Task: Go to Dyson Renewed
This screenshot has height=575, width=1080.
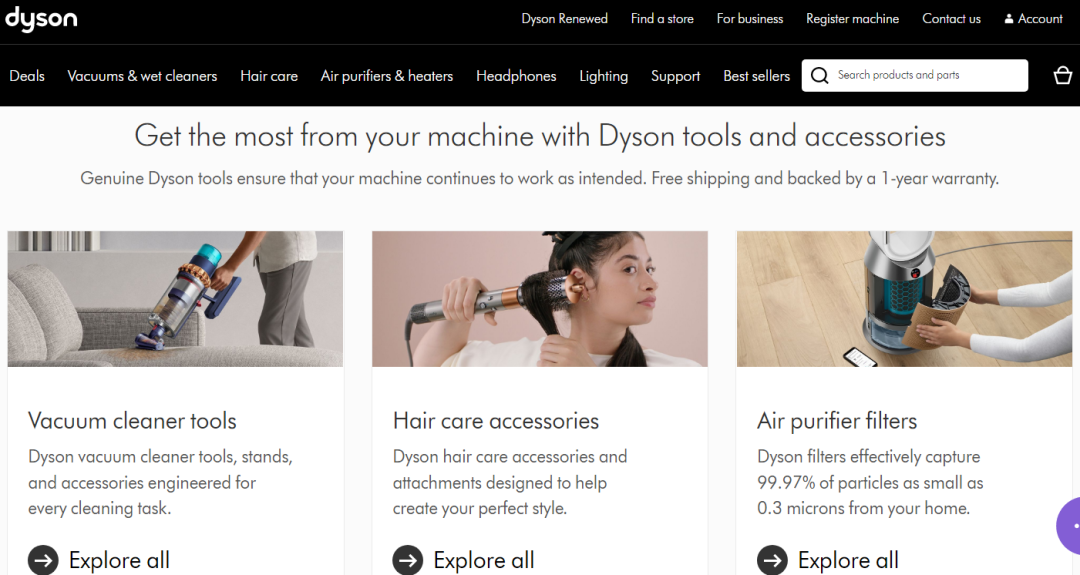Action: point(564,19)
